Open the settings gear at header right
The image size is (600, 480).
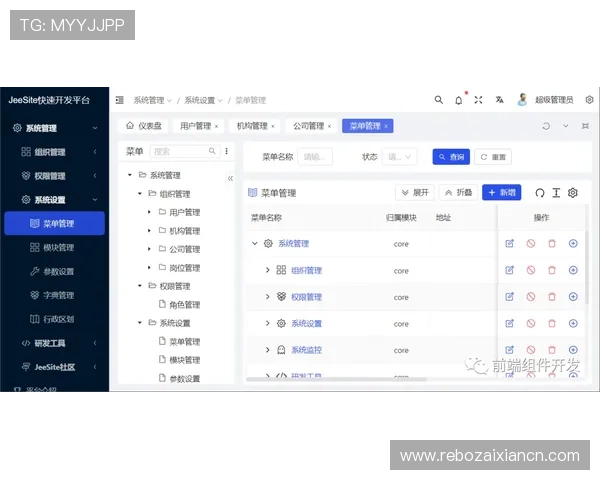tap(589, 100)
